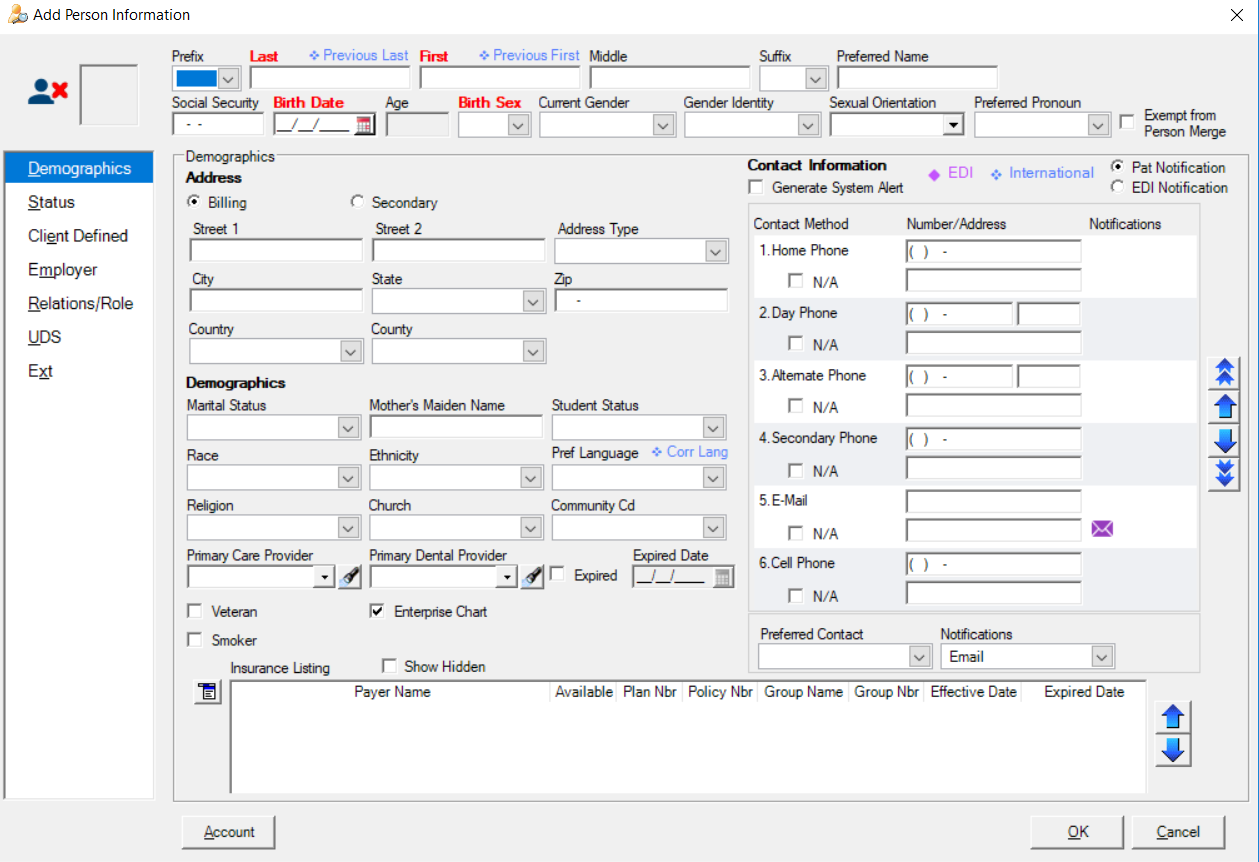Check N/A for E-Mail

pos(796,533)
